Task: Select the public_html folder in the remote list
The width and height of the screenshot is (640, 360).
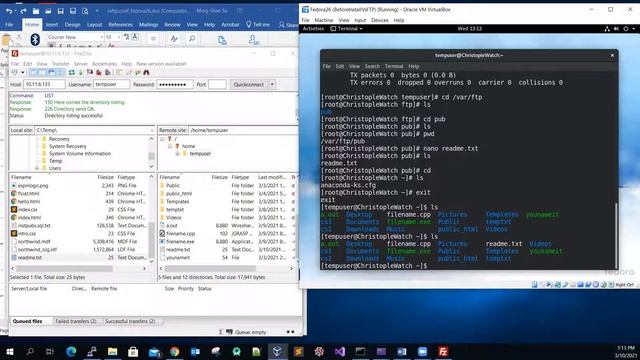Action: [x=227, y=193]
